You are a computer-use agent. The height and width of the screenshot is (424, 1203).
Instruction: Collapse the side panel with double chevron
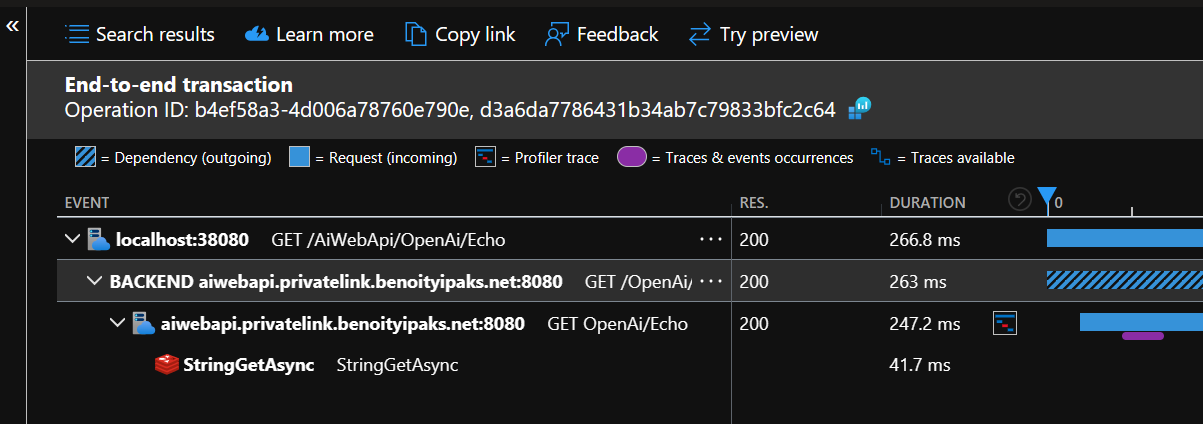point(13,26)
